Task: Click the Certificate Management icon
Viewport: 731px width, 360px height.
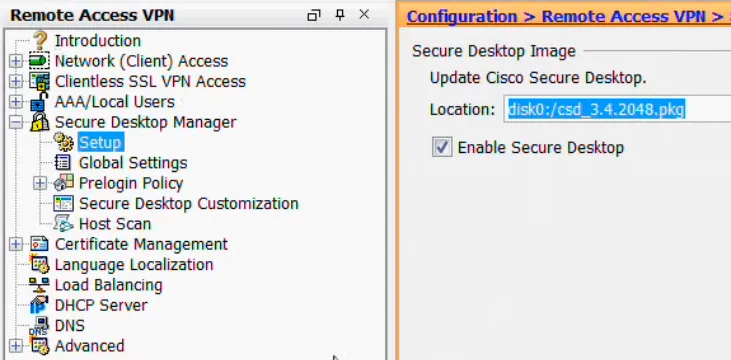Action: 39,244
